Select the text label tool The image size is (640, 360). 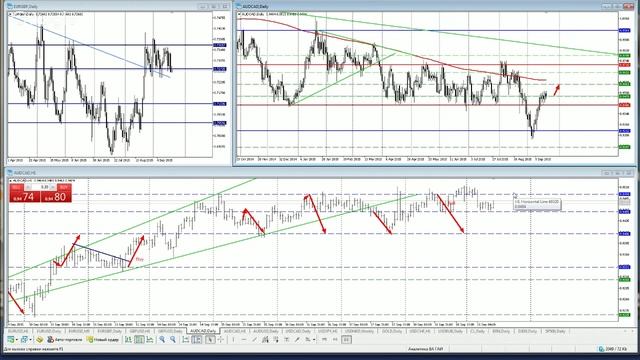click(x=297, y=340)
